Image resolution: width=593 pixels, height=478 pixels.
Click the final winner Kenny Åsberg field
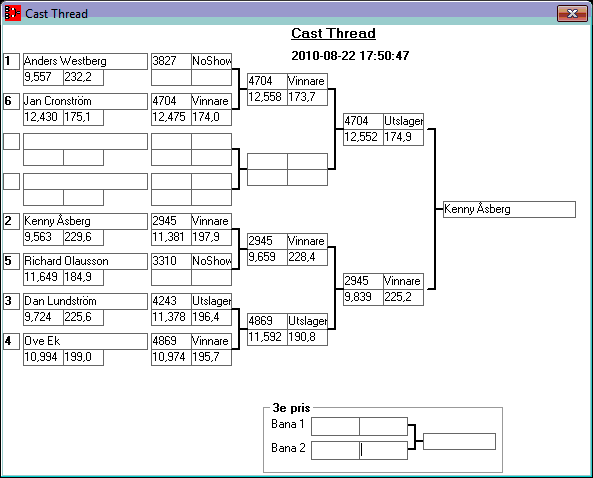coord(509,210)
